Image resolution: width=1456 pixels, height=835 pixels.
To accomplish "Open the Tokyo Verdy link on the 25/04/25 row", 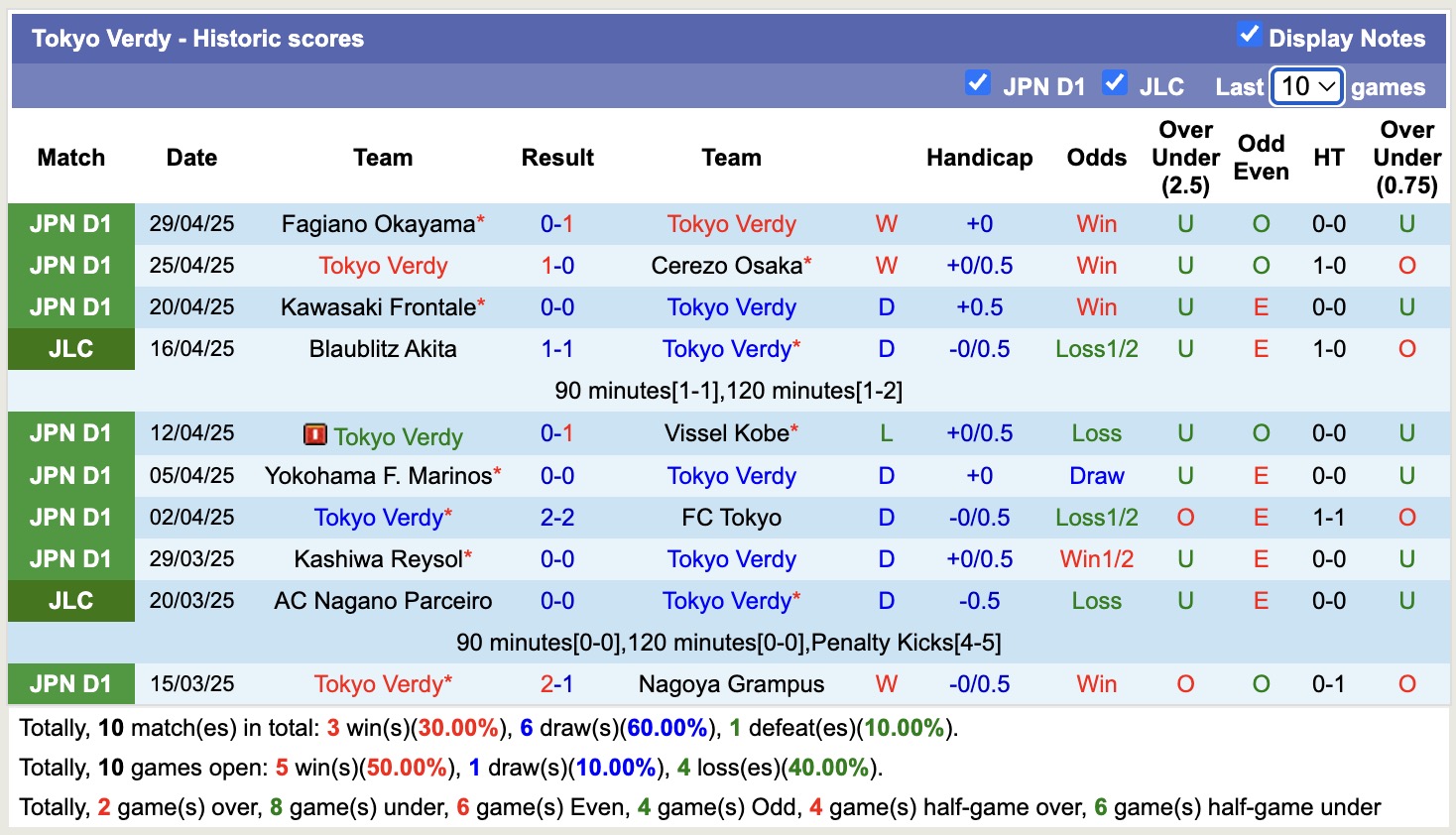I will pyautogui.click(x=383, y=266).
